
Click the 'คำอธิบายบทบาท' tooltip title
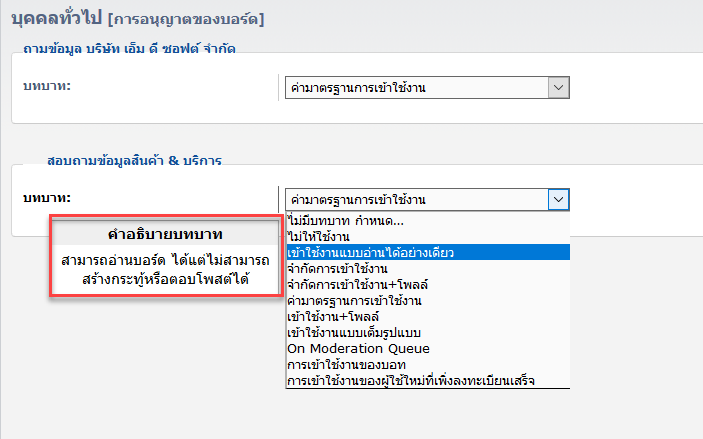tap(165, 234)
